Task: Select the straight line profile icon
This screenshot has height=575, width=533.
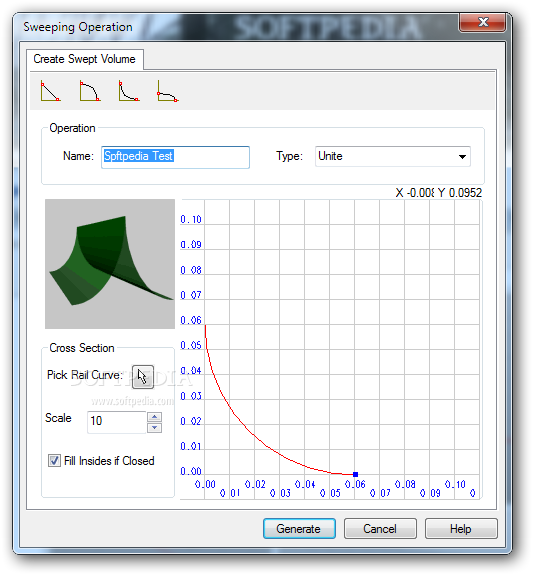Action: click(51, 91)
